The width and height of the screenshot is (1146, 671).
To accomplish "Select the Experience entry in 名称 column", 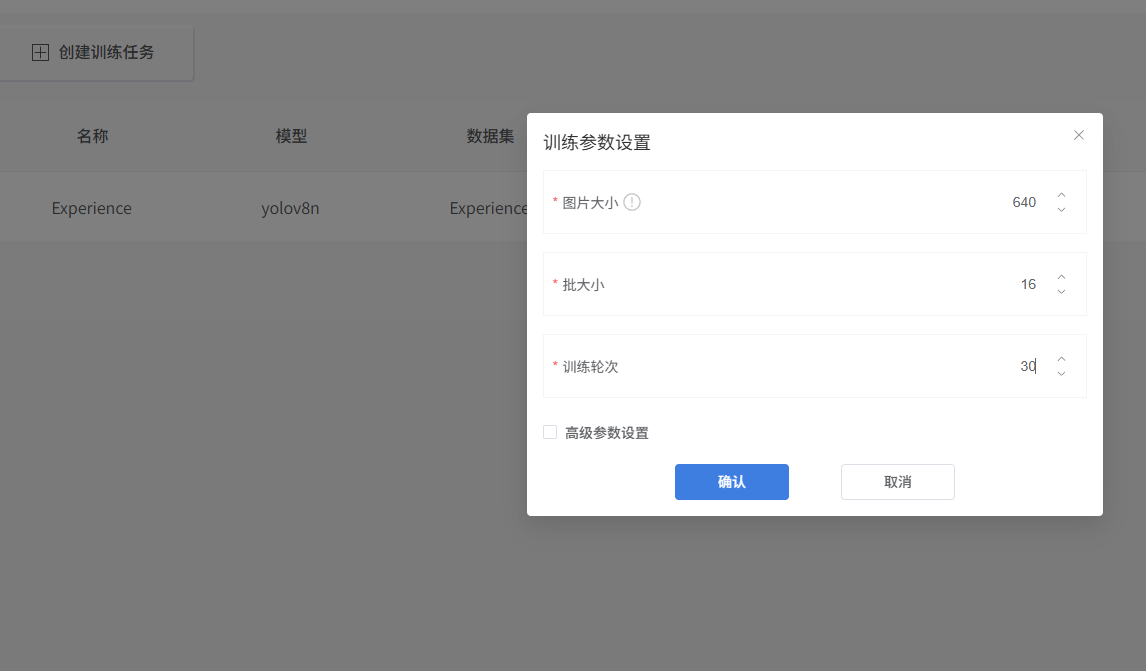I will (x=92, y=208).
